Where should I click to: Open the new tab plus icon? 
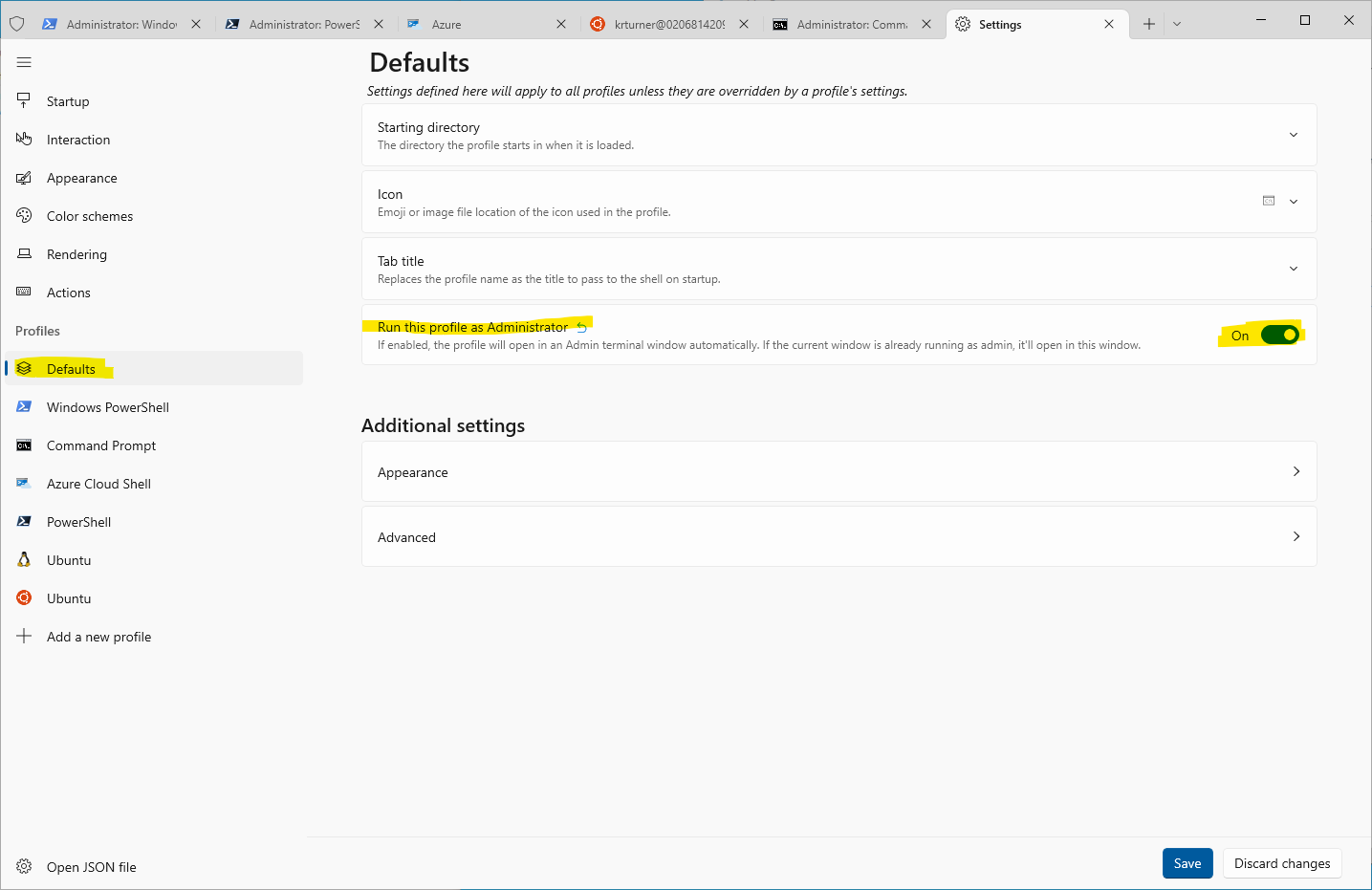pyautogui.click(x=1148, y=24)
